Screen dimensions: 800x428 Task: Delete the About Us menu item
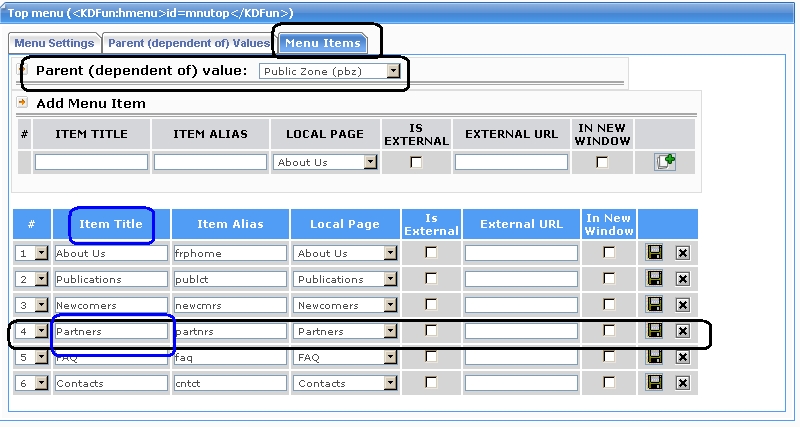683,253
